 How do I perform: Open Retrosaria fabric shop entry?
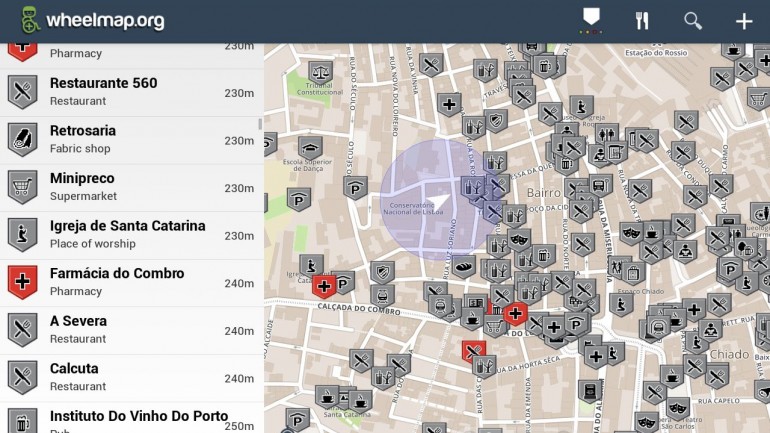click(x=132, y=140)
